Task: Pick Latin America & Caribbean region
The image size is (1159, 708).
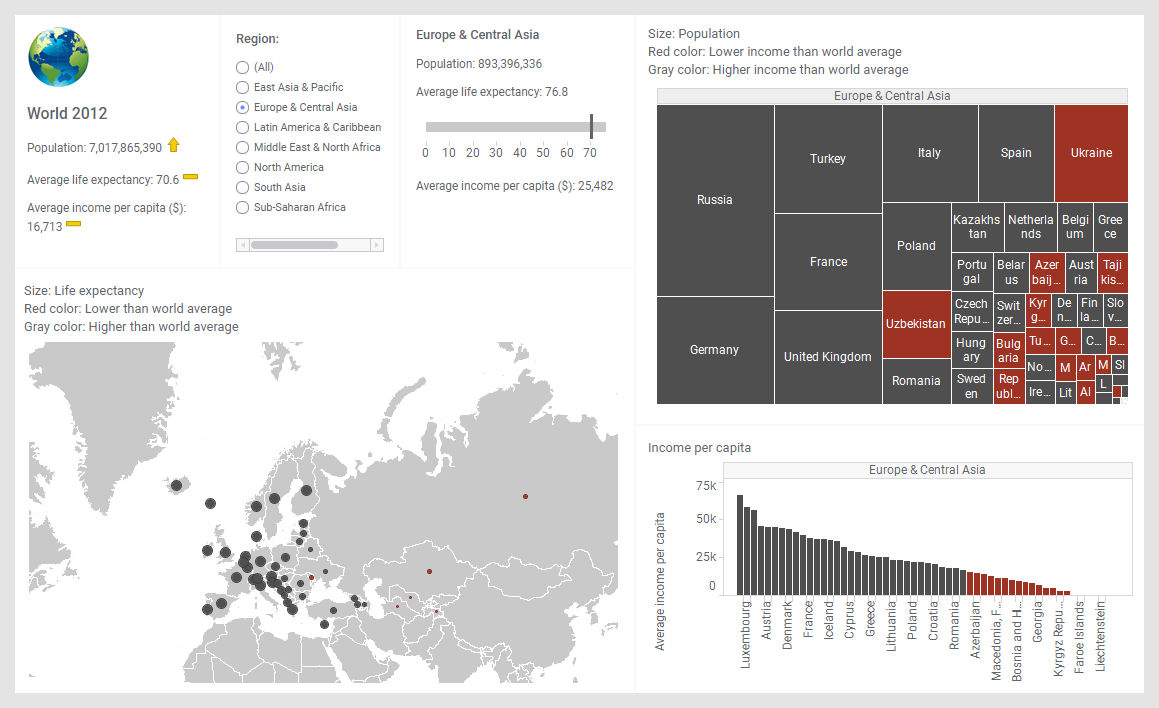Action: (242, 127)
